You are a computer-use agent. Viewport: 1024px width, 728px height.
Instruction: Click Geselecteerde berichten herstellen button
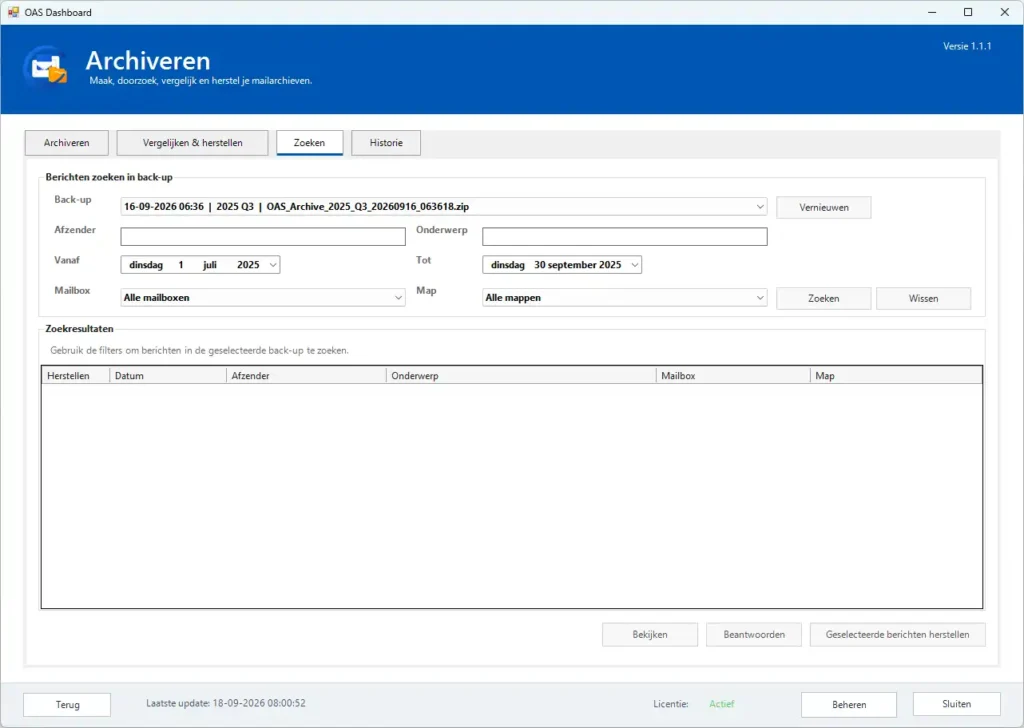(x=897, y=635)
